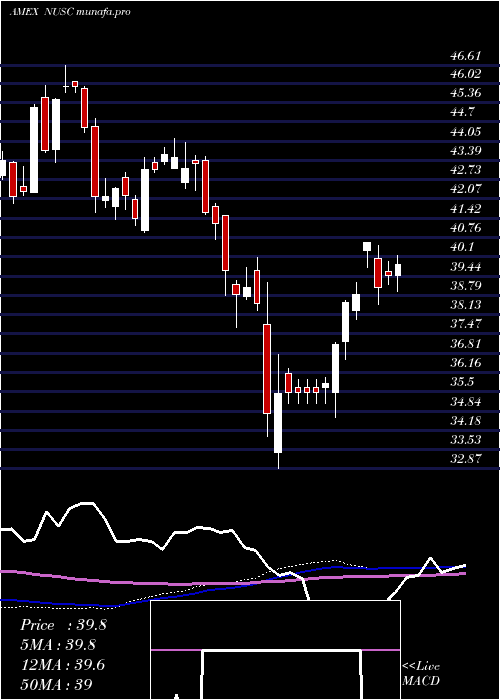Click the 12MA : 39.6 readout
The width and height of the screenshot is (500, 700).
(62, 665)
